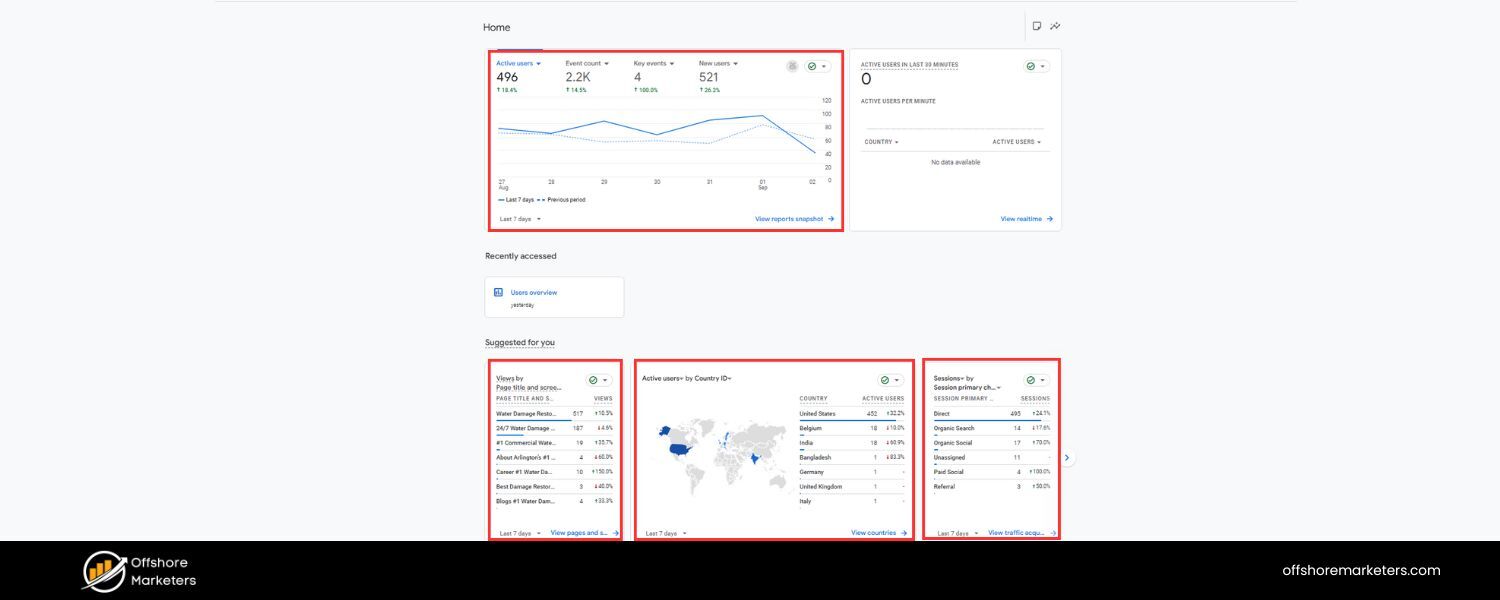Open the Event count metric dropdown
Viewport: 1500px width, 600px height.
[x=605, y=64]
